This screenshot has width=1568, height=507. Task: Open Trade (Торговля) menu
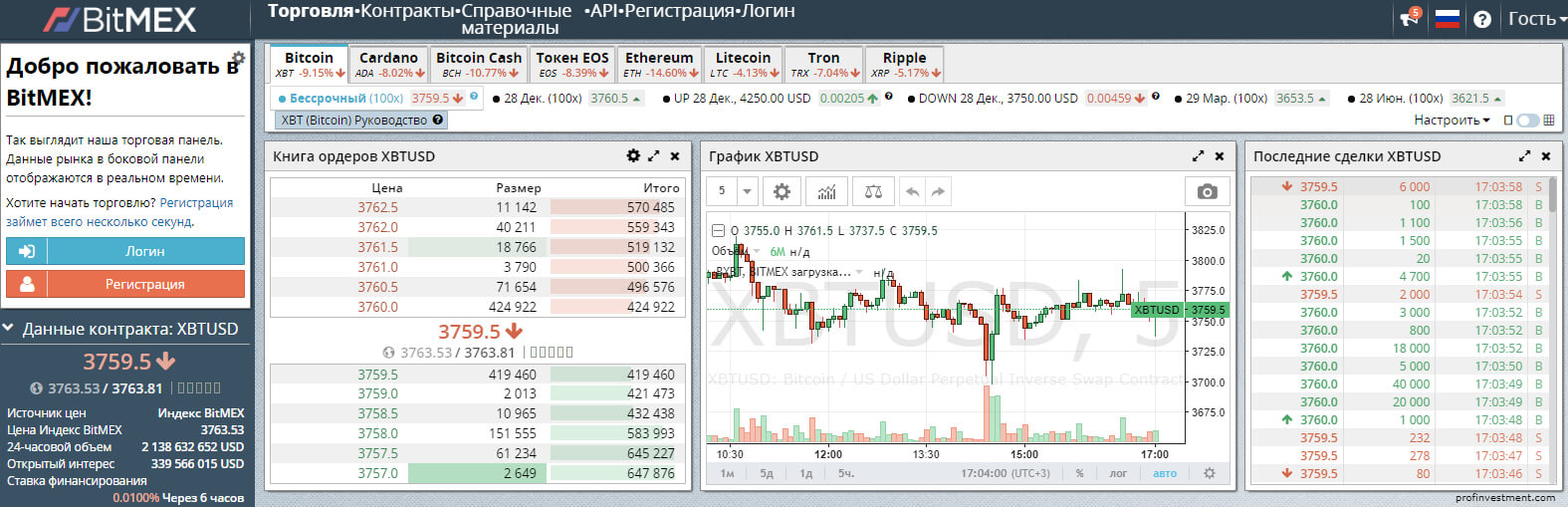(311, 11)
